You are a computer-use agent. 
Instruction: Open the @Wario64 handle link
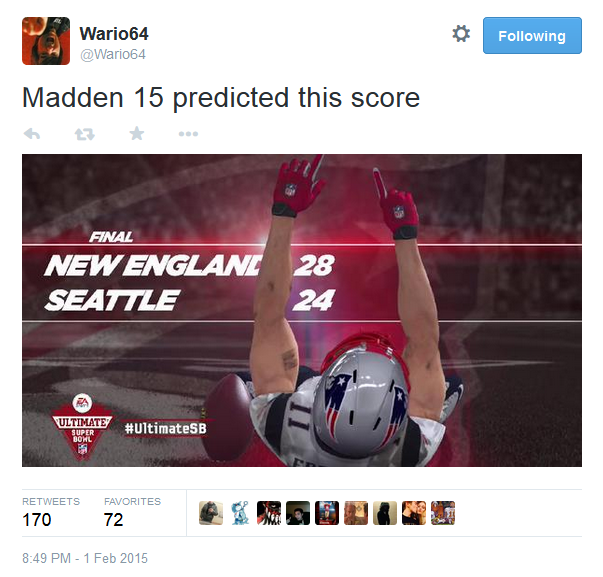point(113,54)
